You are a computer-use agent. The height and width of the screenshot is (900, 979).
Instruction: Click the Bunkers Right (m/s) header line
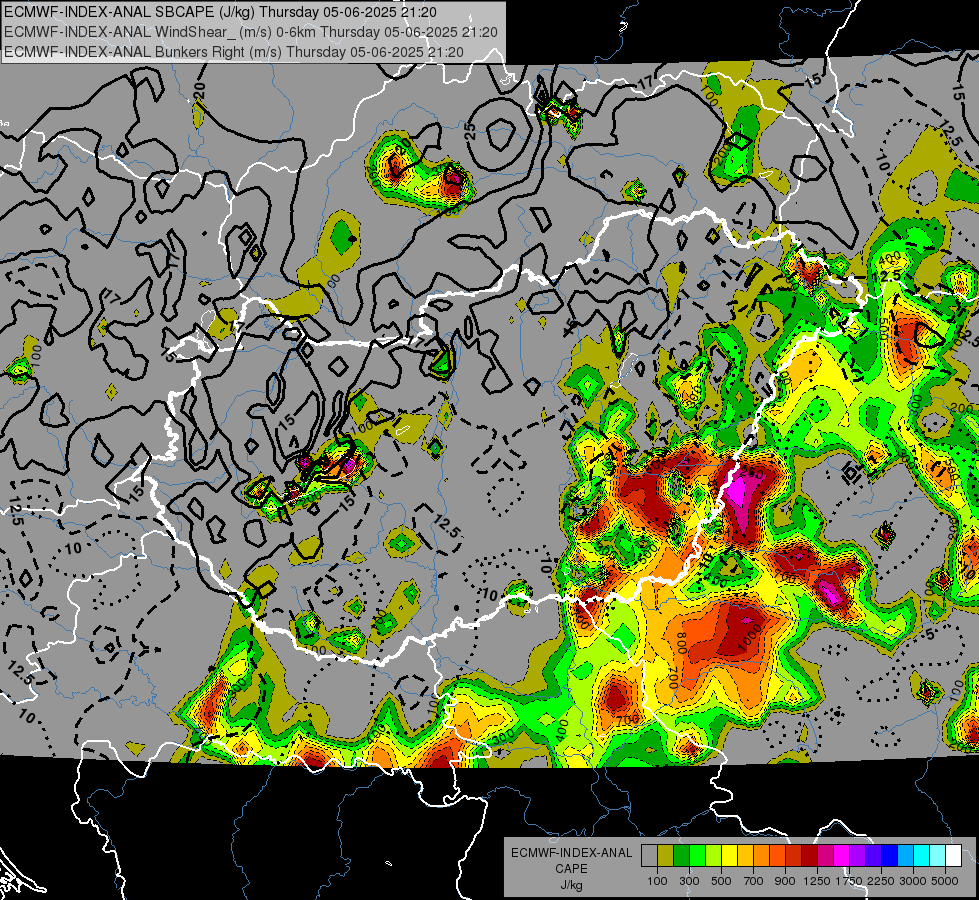(234, 52)
